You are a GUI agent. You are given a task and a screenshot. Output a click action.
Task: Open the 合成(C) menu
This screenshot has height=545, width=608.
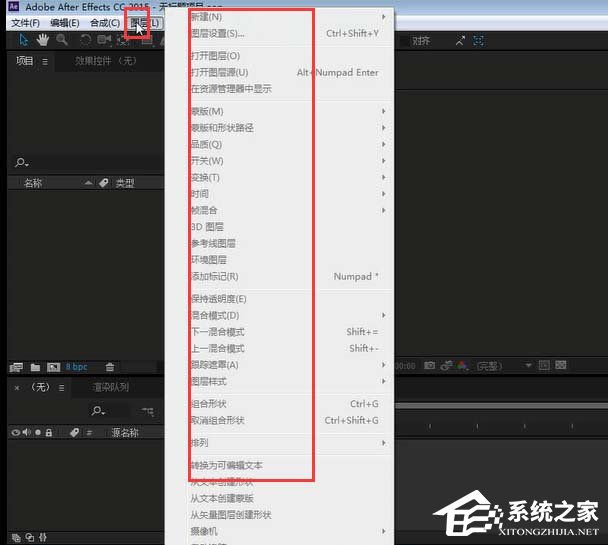point(105,23)
